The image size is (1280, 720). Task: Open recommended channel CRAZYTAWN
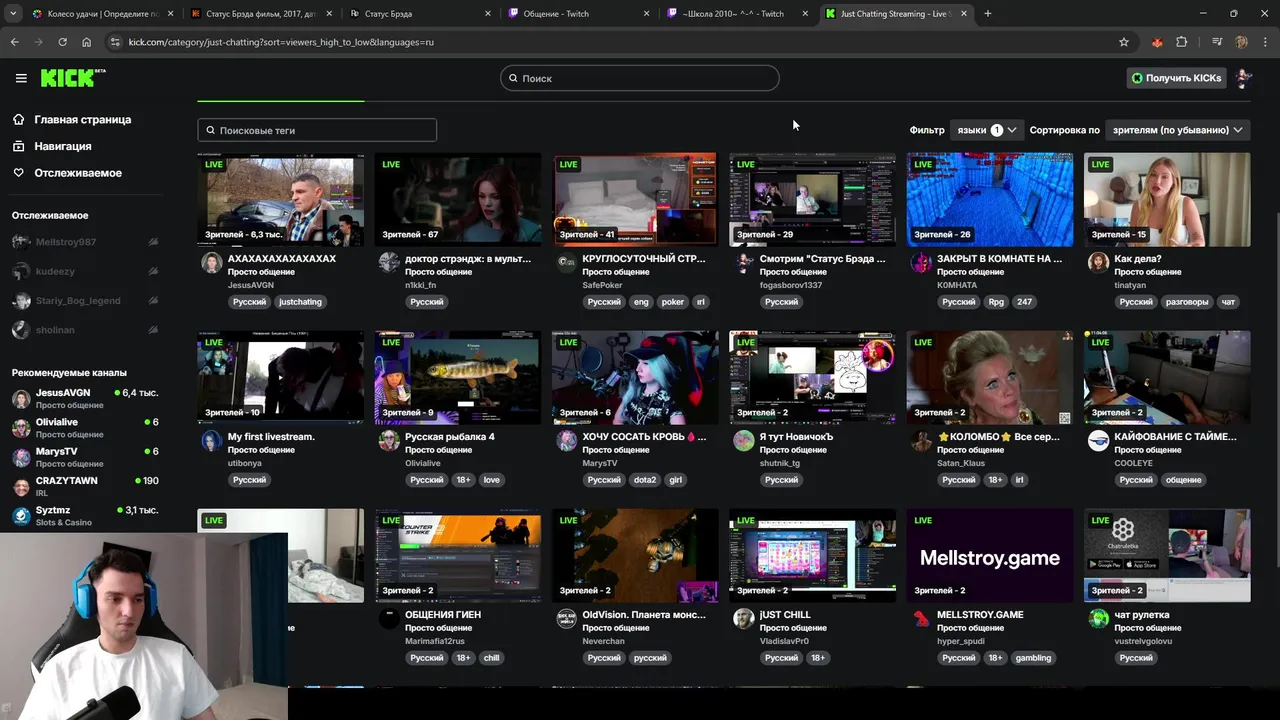click(85, 486)
